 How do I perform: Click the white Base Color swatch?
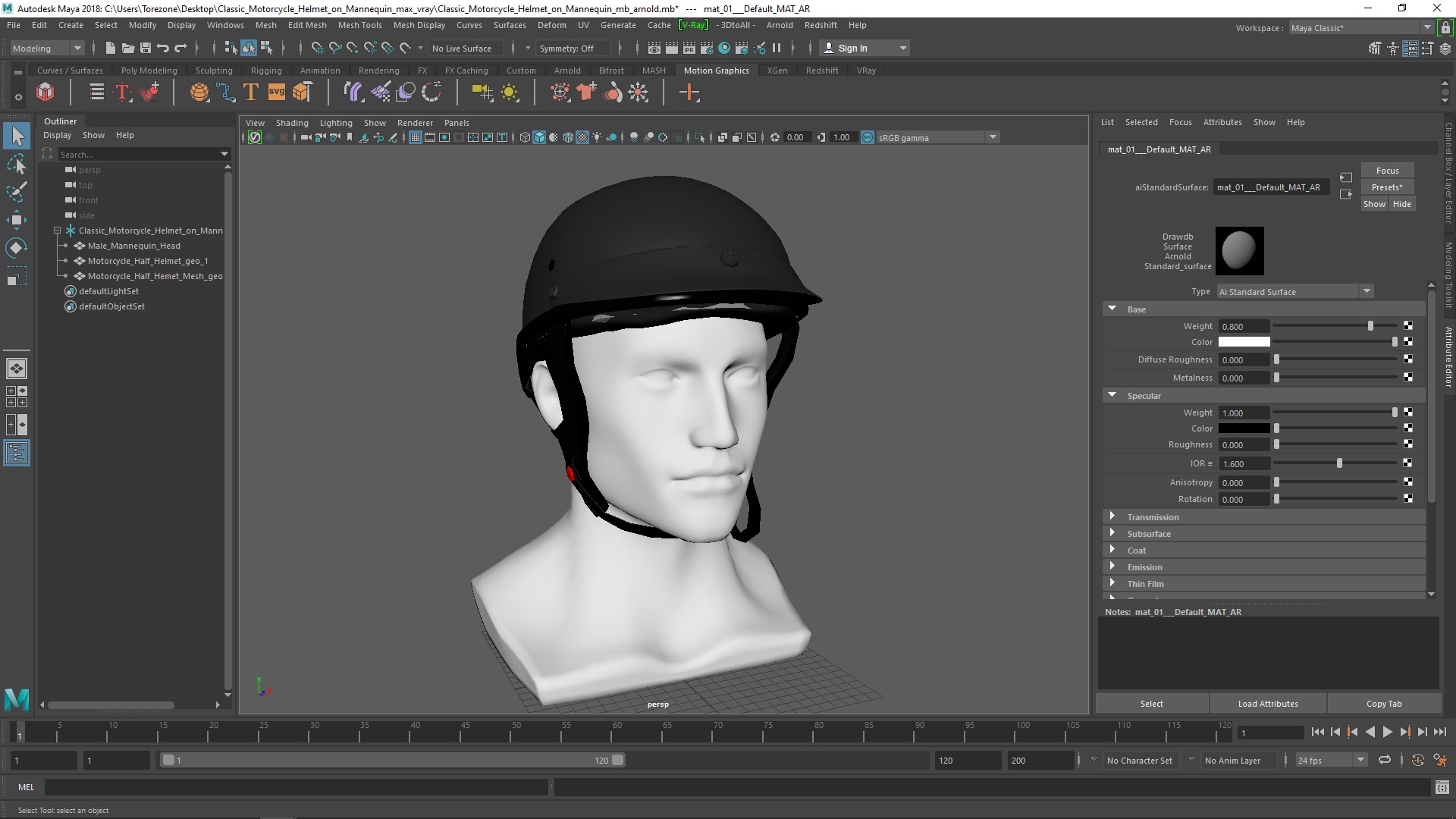coord(1244,342)
